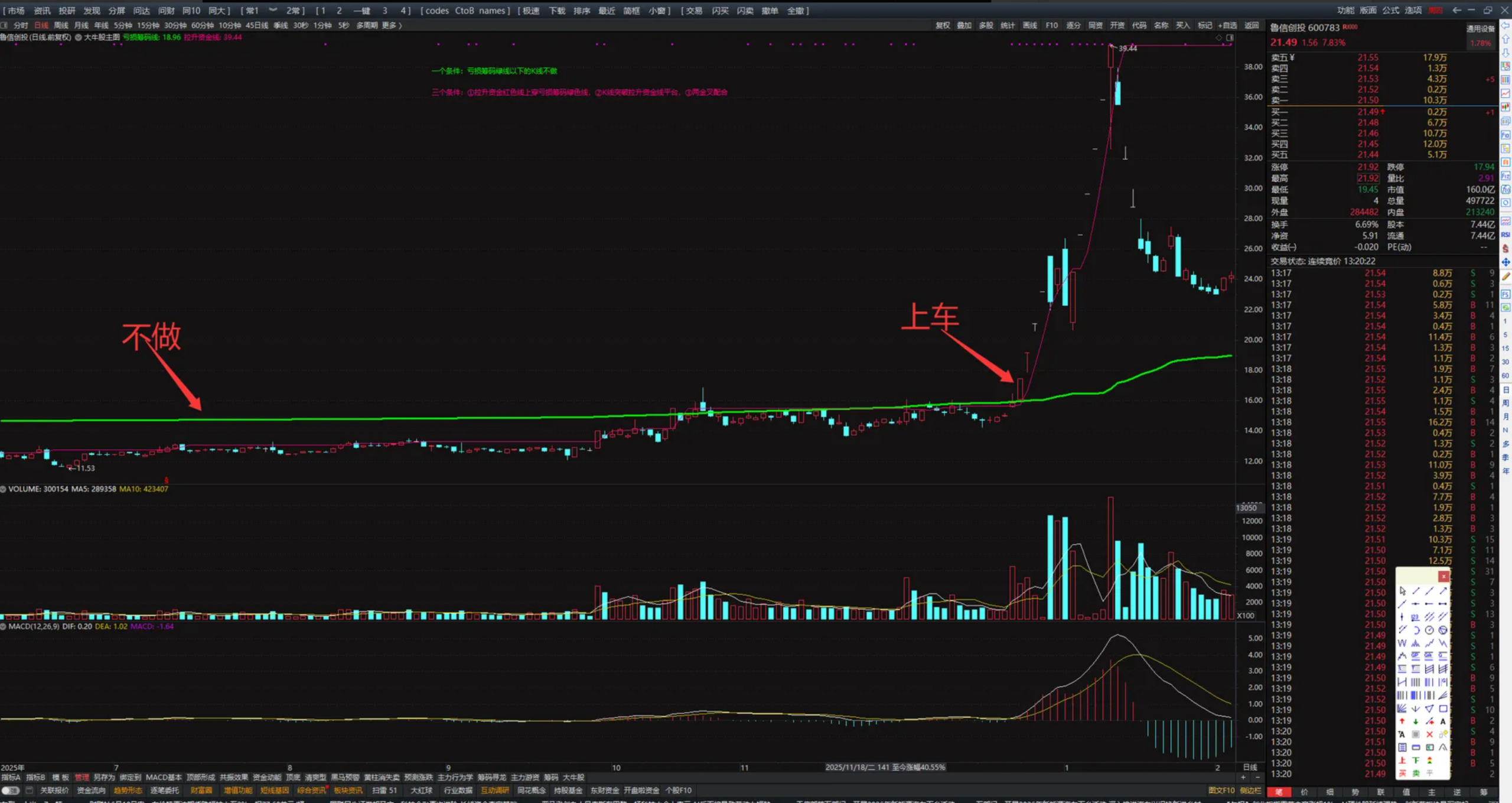Click the pencil icon in right sidebar

(1506, 277)
